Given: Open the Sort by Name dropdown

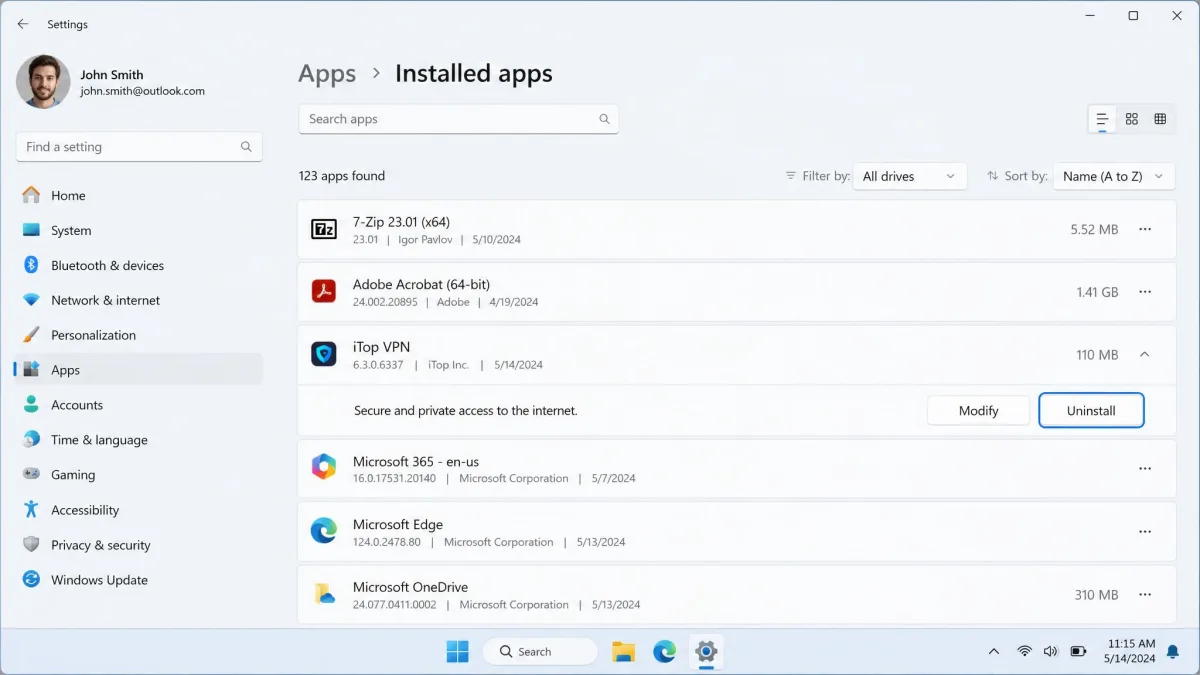Looking at the screenshot, I should coord(1114,176).
